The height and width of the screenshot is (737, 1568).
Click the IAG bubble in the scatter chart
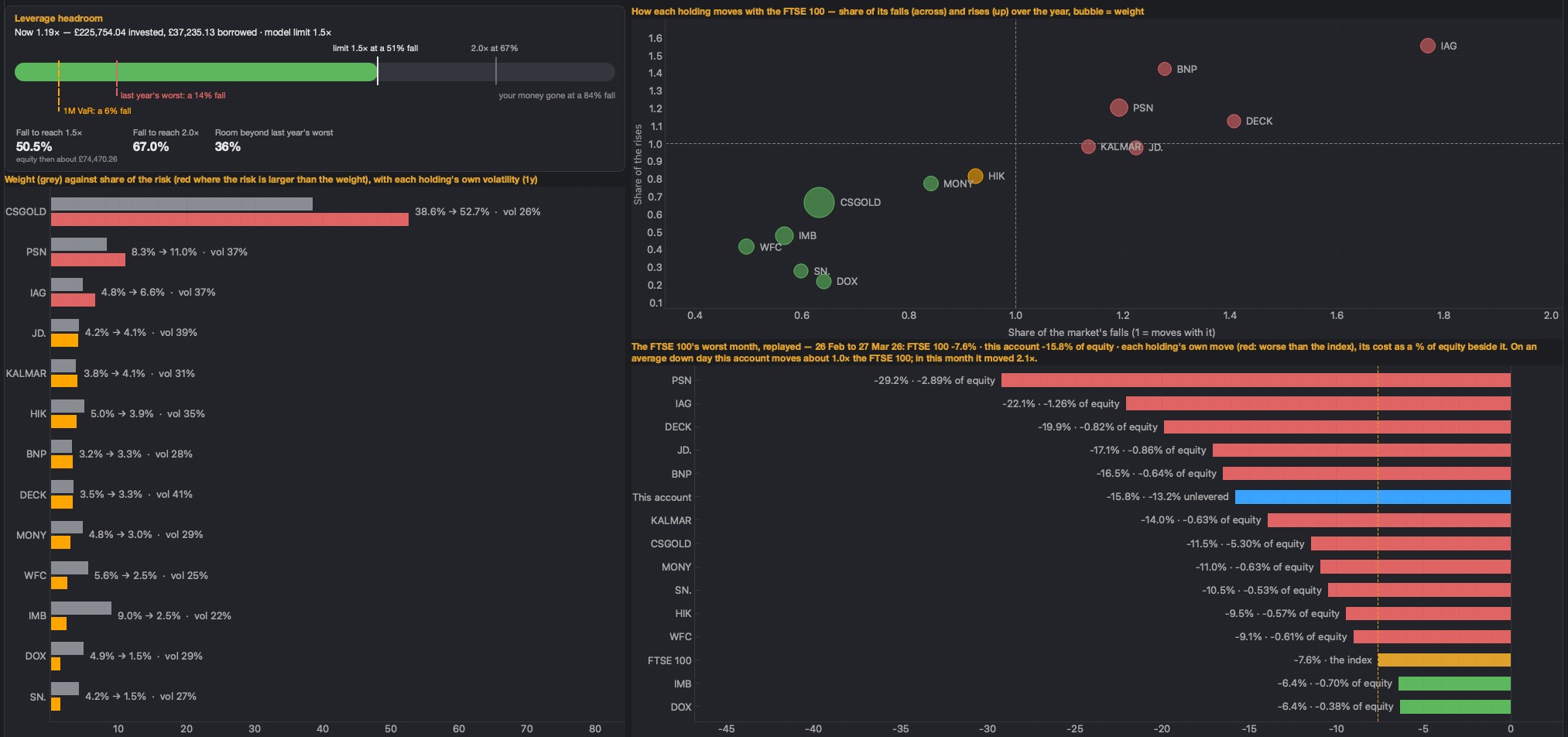pos(1428,46)
